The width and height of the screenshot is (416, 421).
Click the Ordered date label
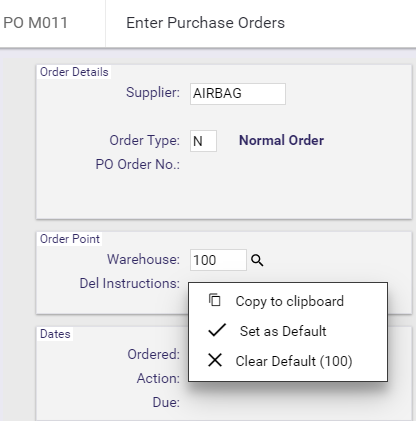tap(153, 354)
